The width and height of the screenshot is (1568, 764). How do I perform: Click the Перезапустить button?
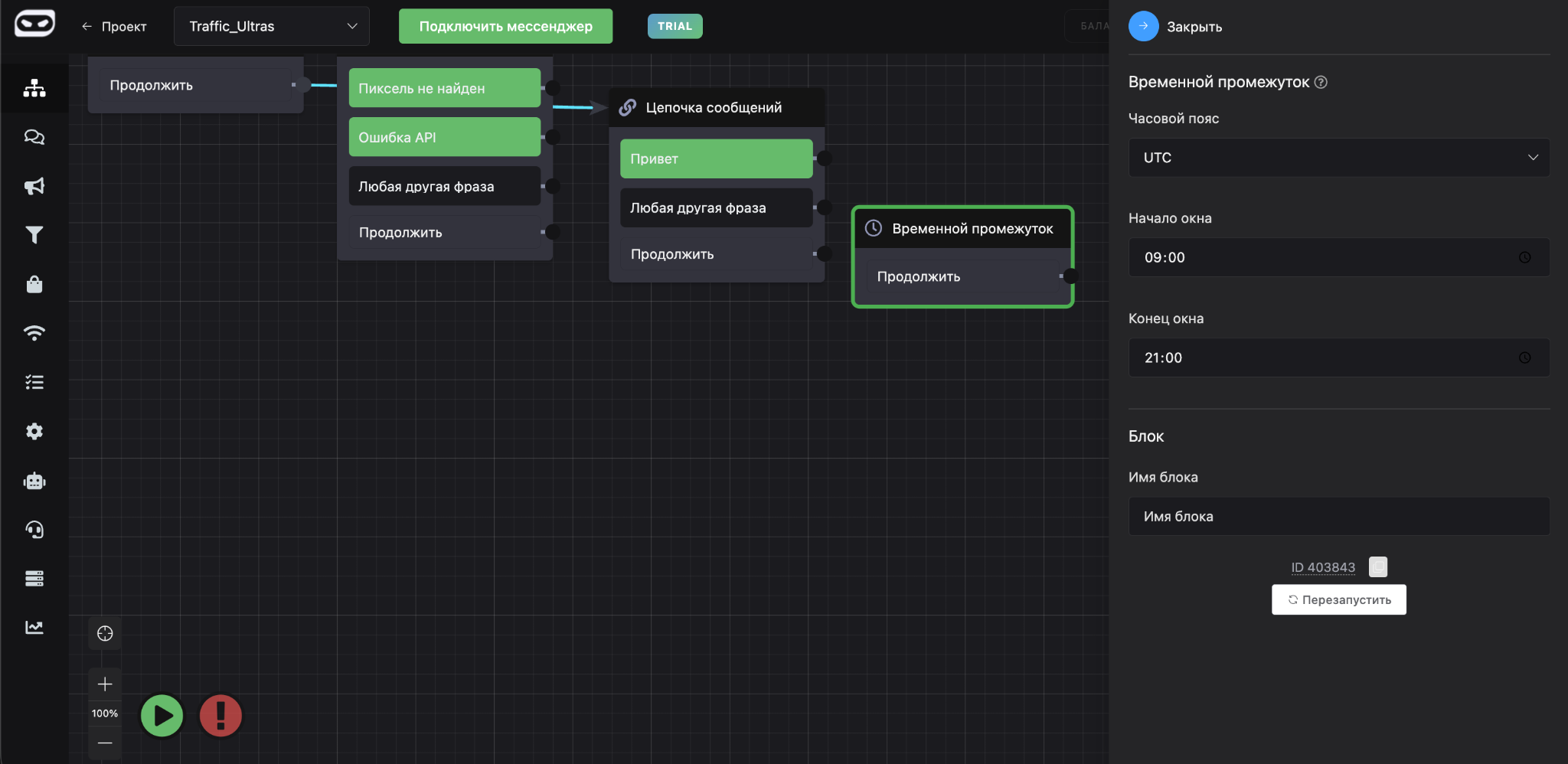tap(1339, 599)
